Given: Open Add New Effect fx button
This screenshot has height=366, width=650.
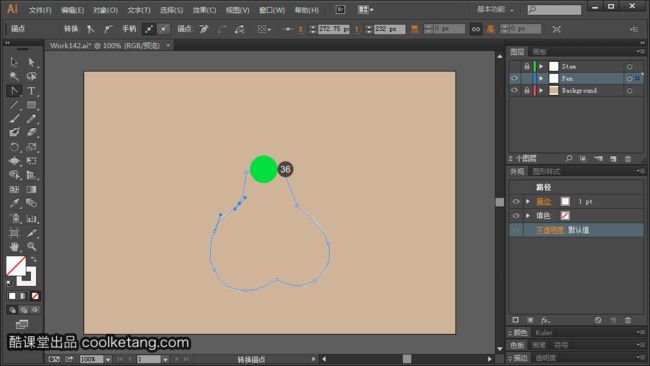Looking at the screenshot, I should point(545,320).
